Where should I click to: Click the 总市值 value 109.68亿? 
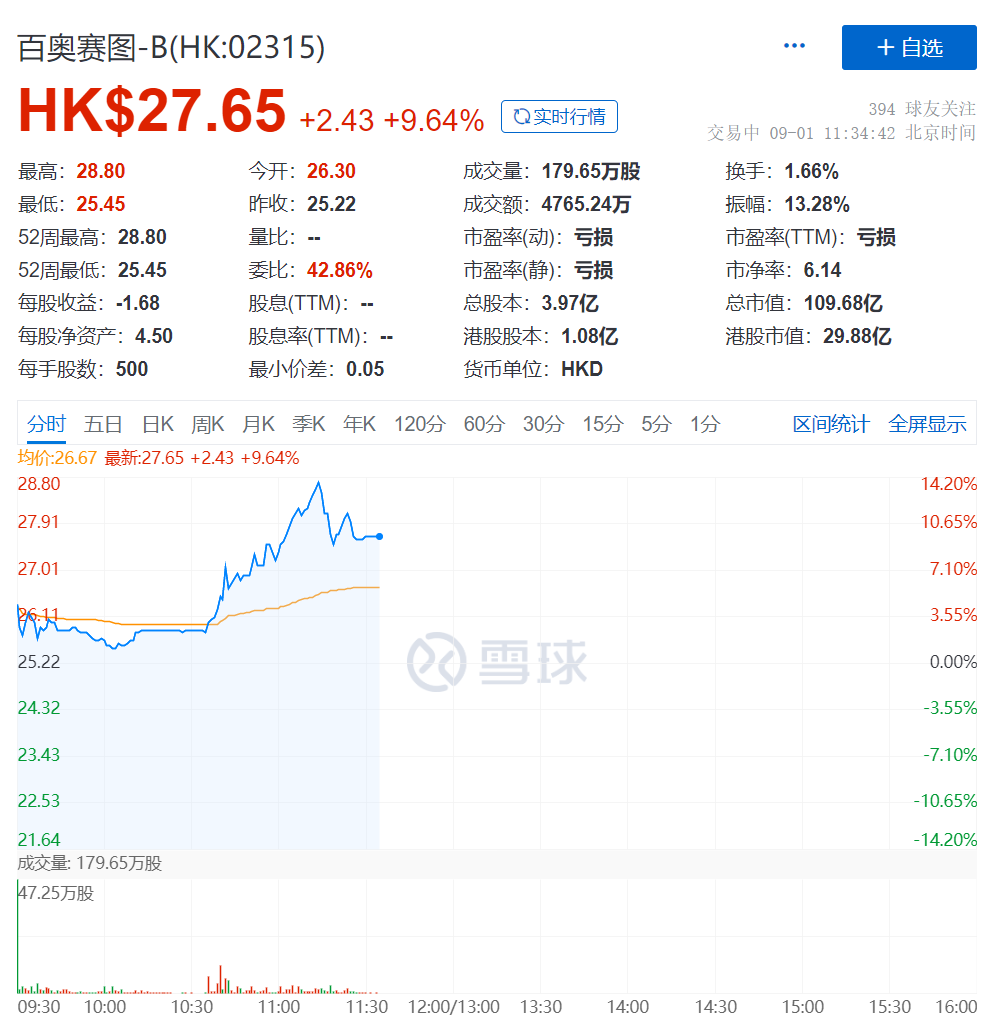[843, 303]
